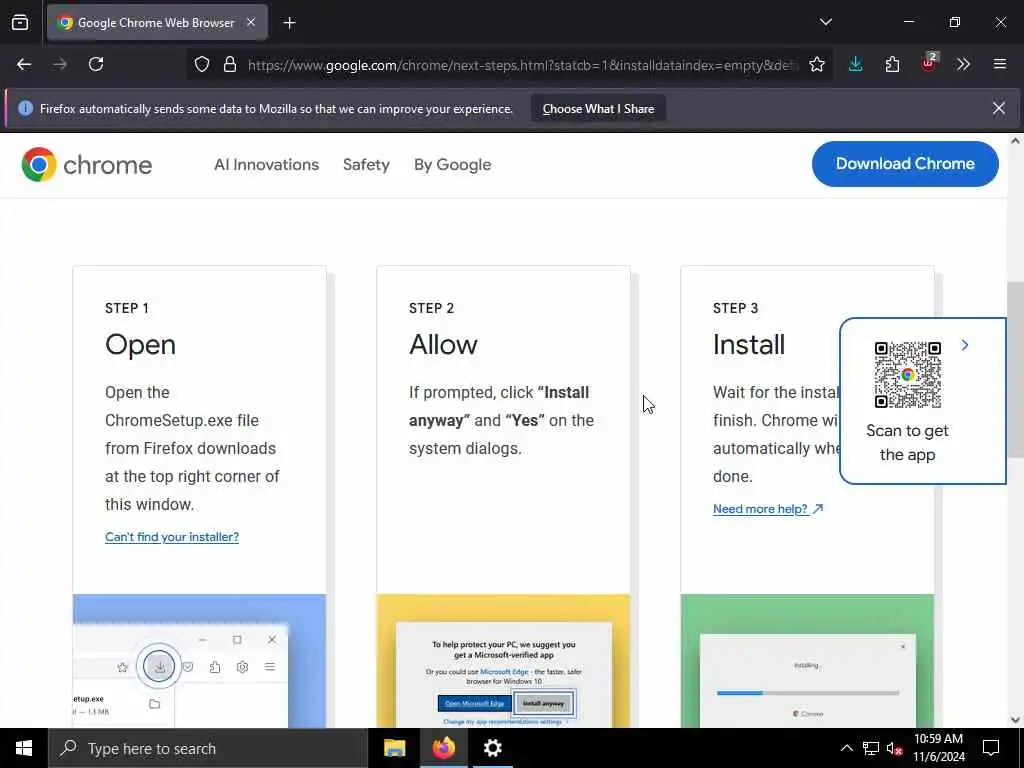Open Firefox application hamburger menu
This screenshot has width=1024, height=768.
[999, 64]
